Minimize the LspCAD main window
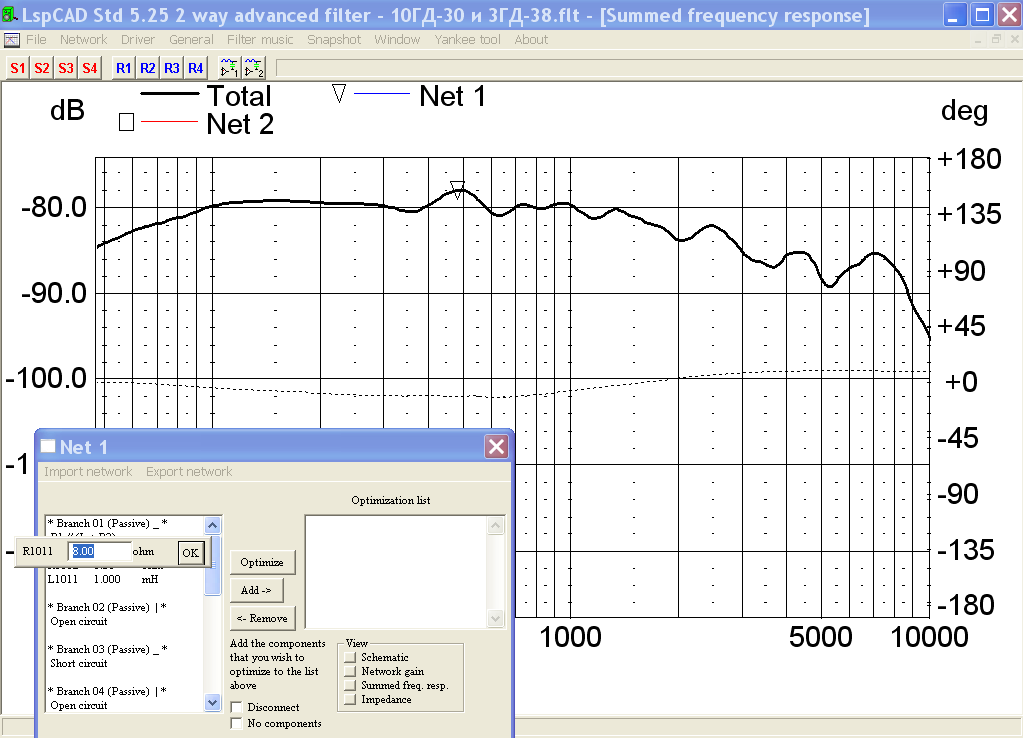The height and width of the screenshot is (738, 1023). pyautogui.click(x=956, y=15)
